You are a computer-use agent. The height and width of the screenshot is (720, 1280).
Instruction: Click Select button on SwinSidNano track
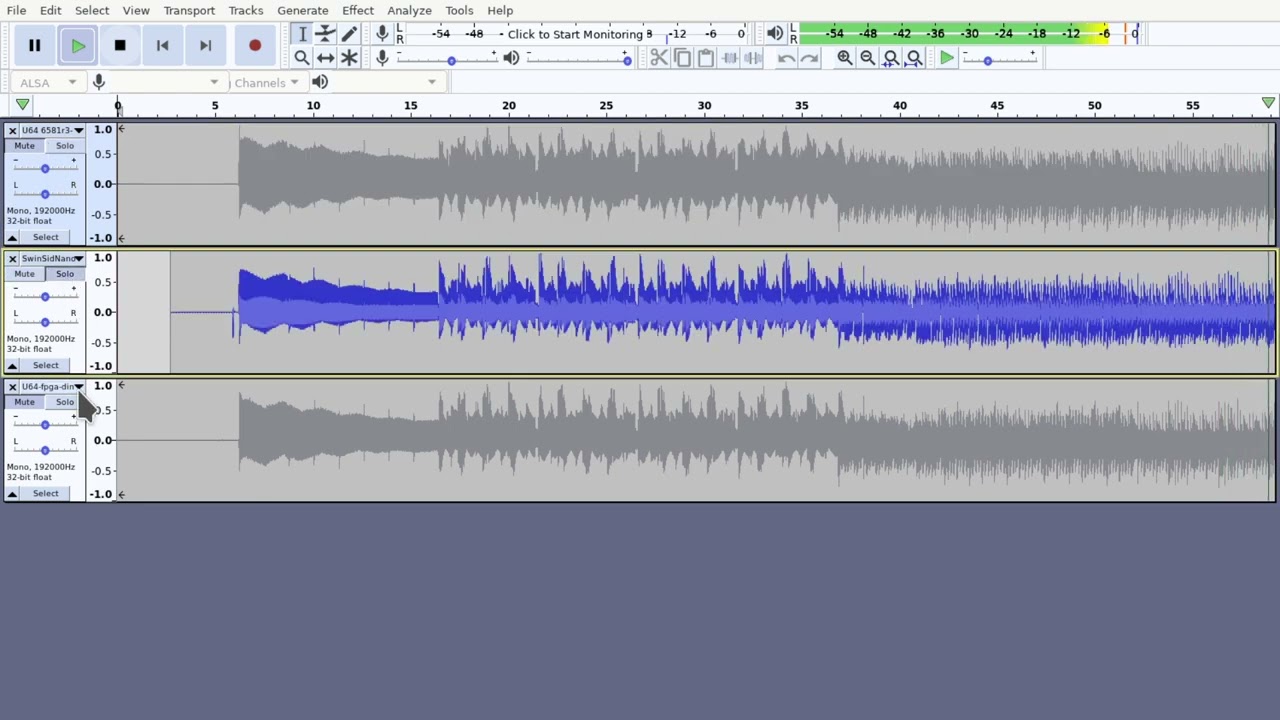tap(45, 365)
